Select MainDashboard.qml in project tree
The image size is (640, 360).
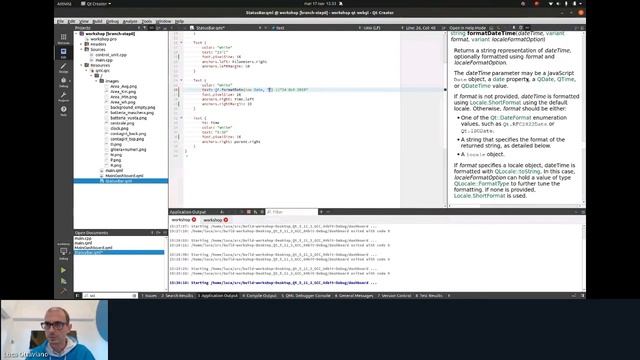124,176
